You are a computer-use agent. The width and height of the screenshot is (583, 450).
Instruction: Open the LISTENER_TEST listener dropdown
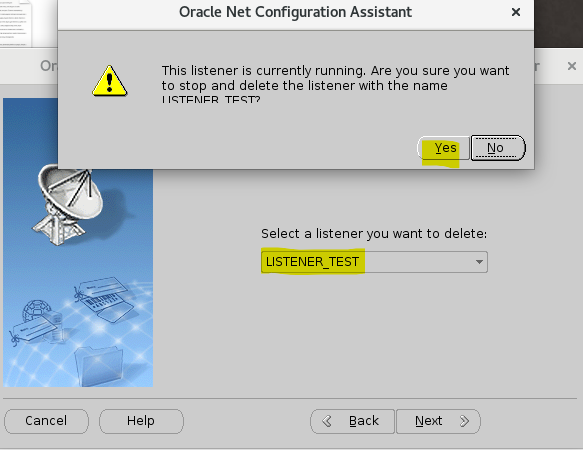374,262
